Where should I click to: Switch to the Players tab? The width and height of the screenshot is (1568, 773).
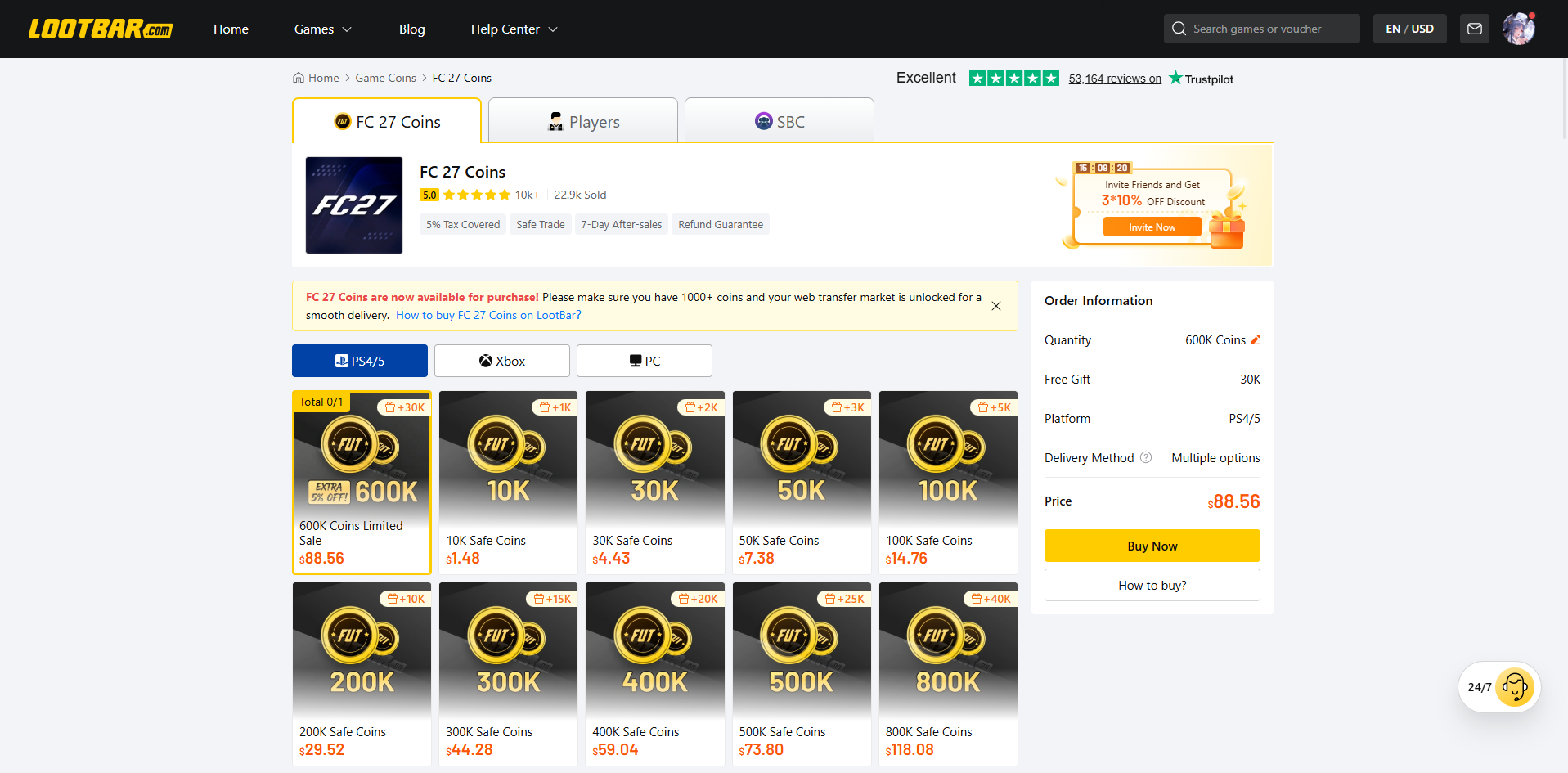point(583,121)
